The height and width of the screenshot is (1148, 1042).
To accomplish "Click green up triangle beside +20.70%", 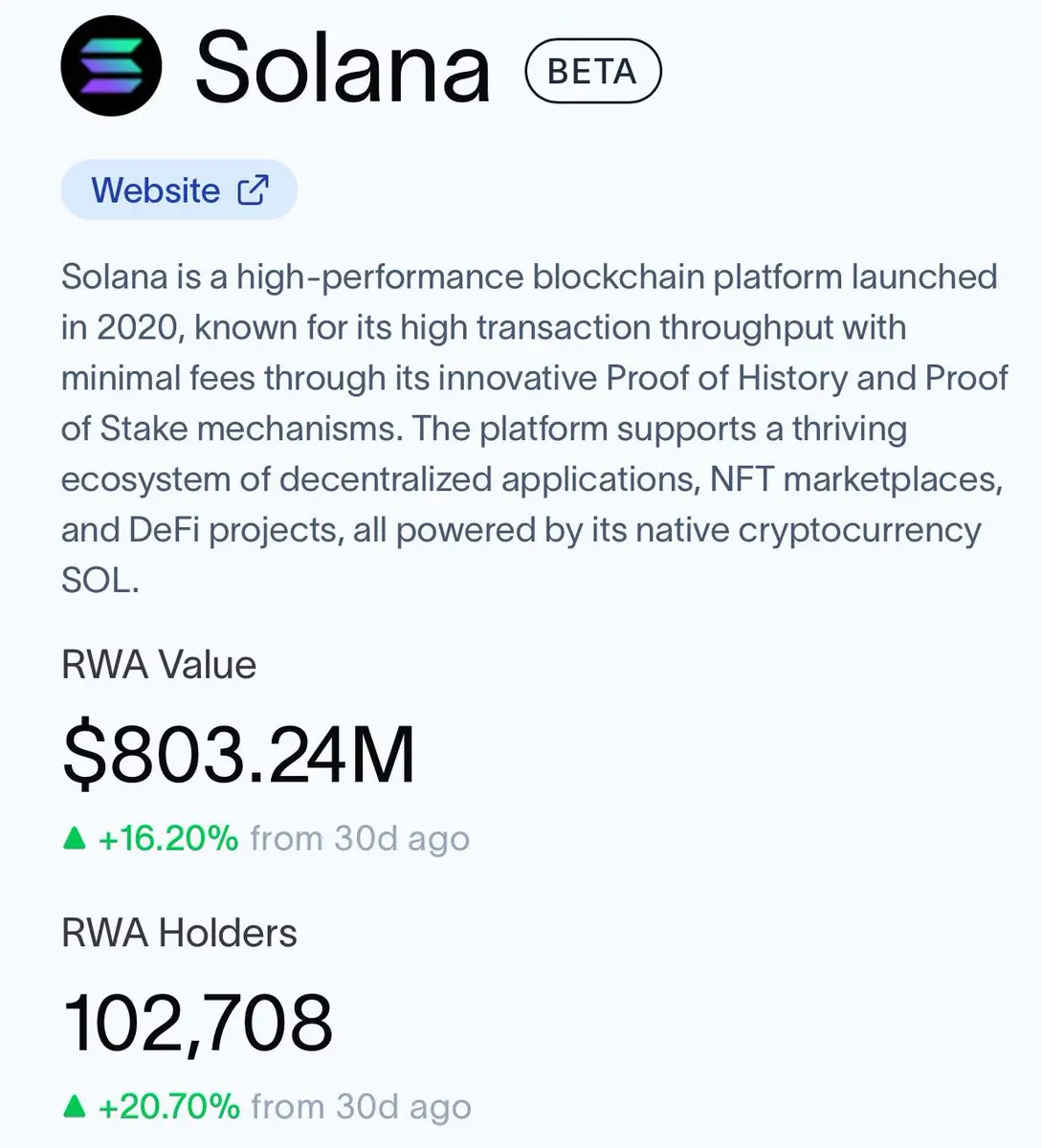I will (74, 1107).
